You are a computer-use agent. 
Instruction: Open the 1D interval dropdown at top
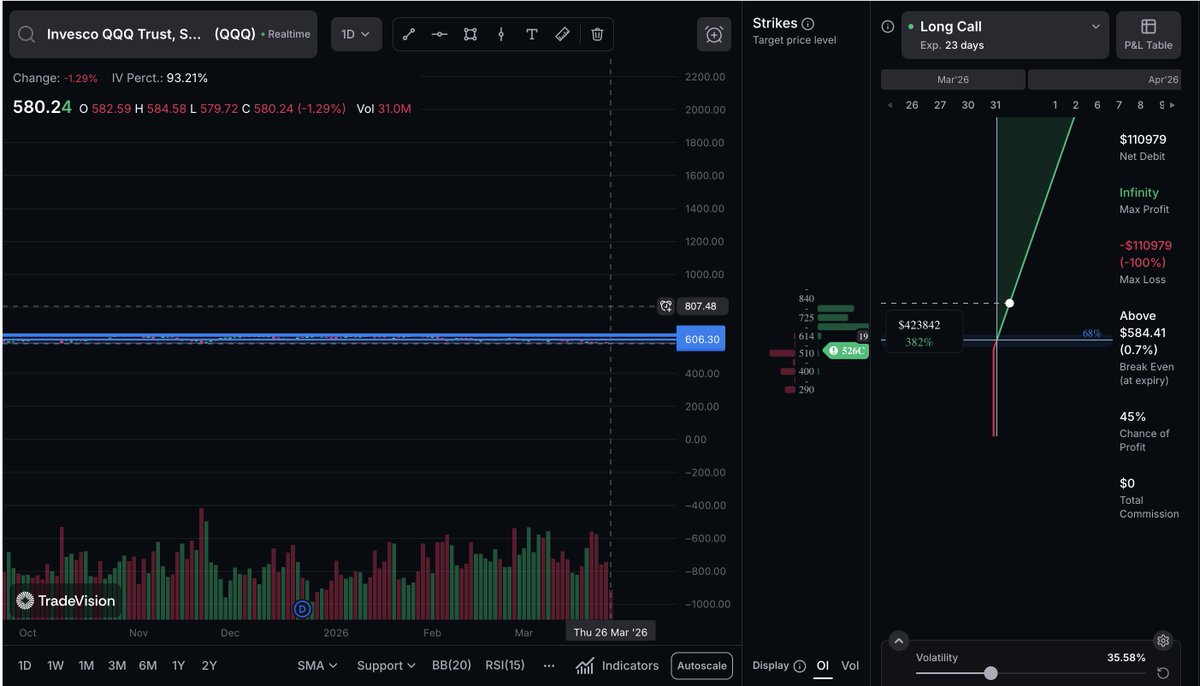click(355, 34)
